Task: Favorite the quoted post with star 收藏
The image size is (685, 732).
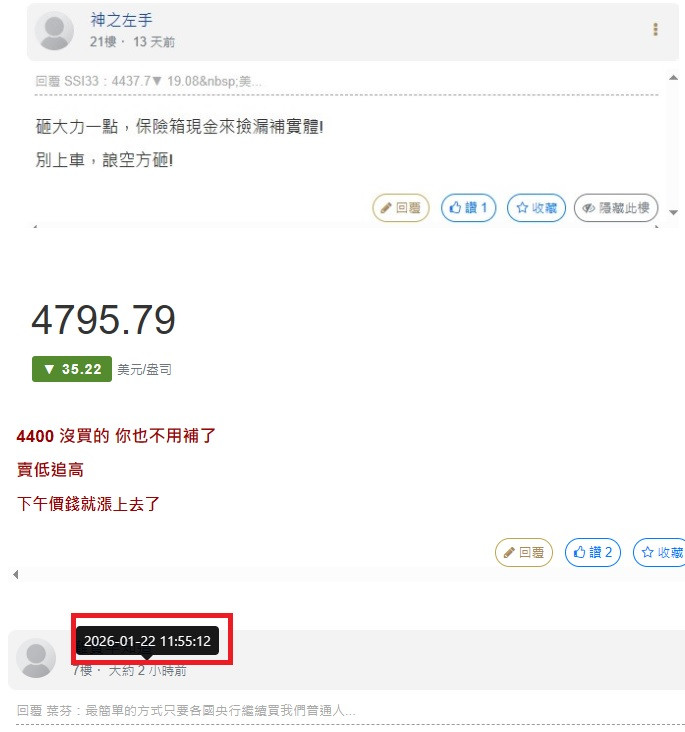Action: click(x=537, y=208)
